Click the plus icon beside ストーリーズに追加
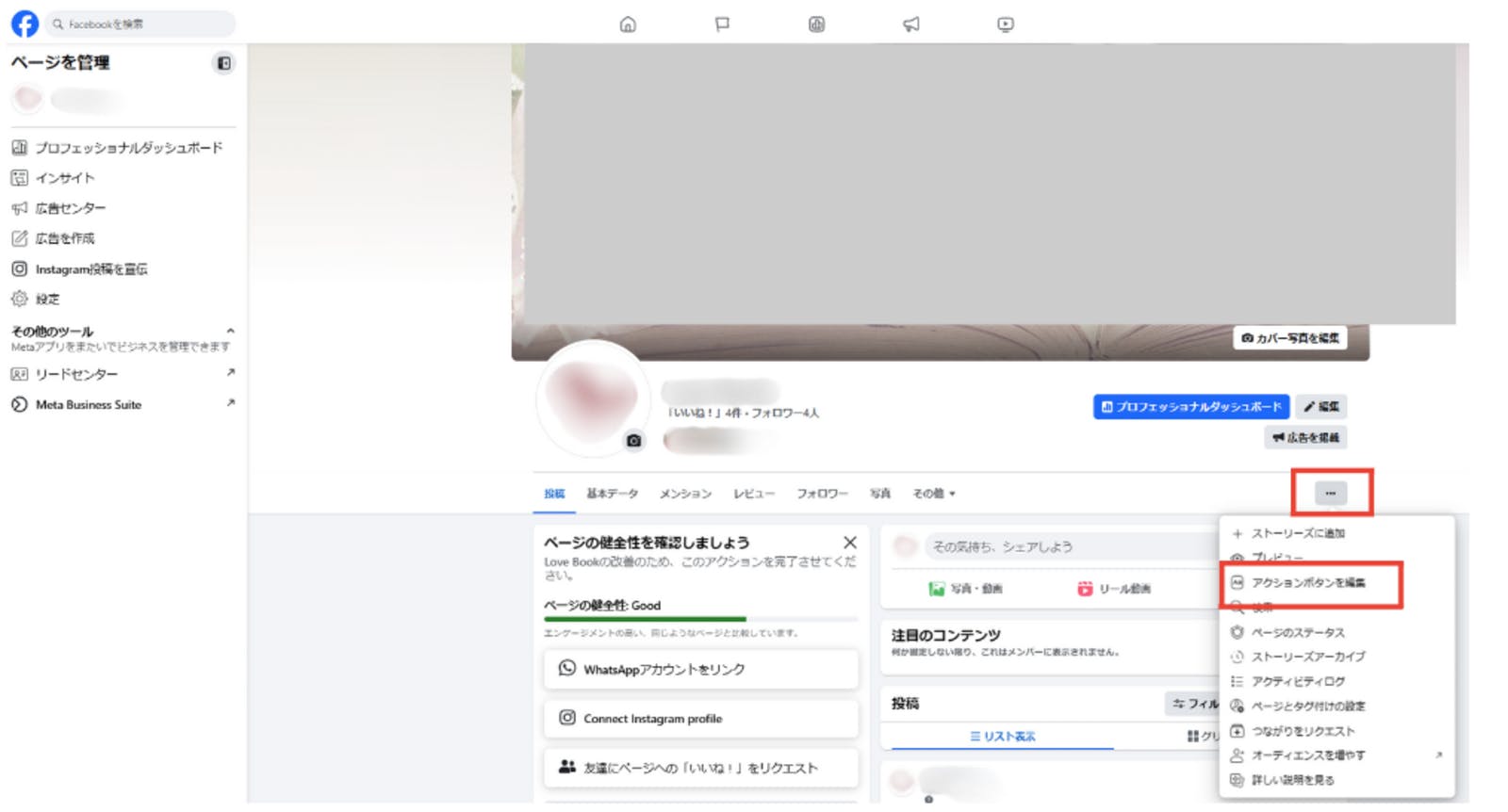The width and height of the screenshot is (1508, 812). click(x=1238, y=533)
